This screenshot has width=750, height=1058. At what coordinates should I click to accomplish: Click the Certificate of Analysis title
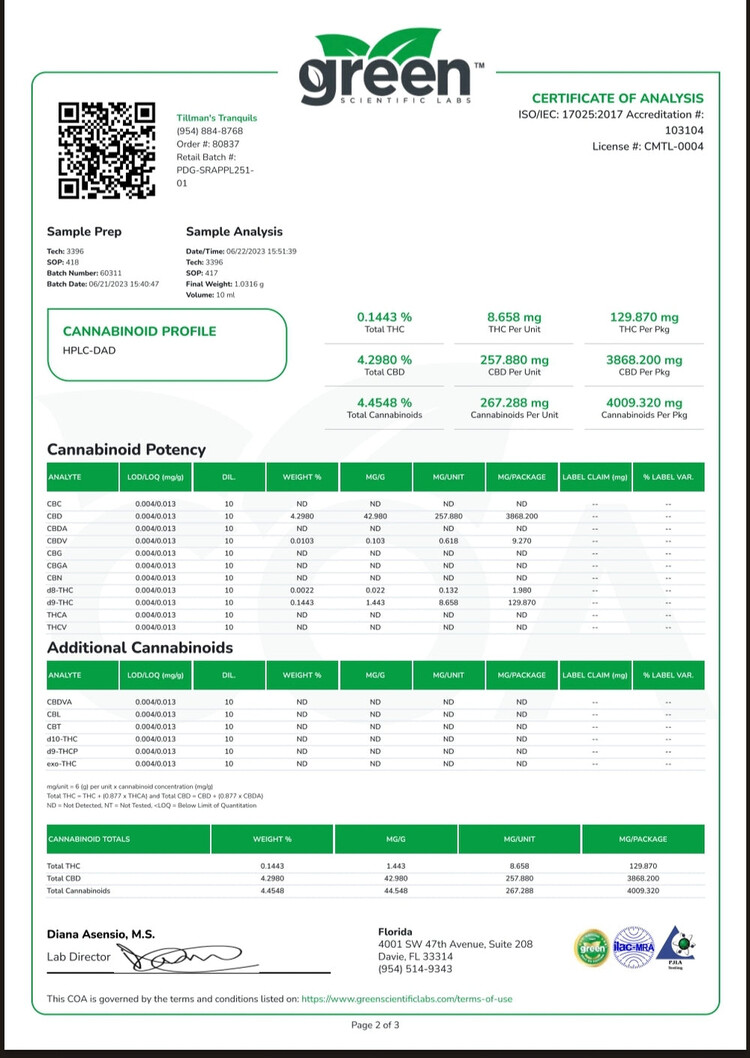(617, 98)
